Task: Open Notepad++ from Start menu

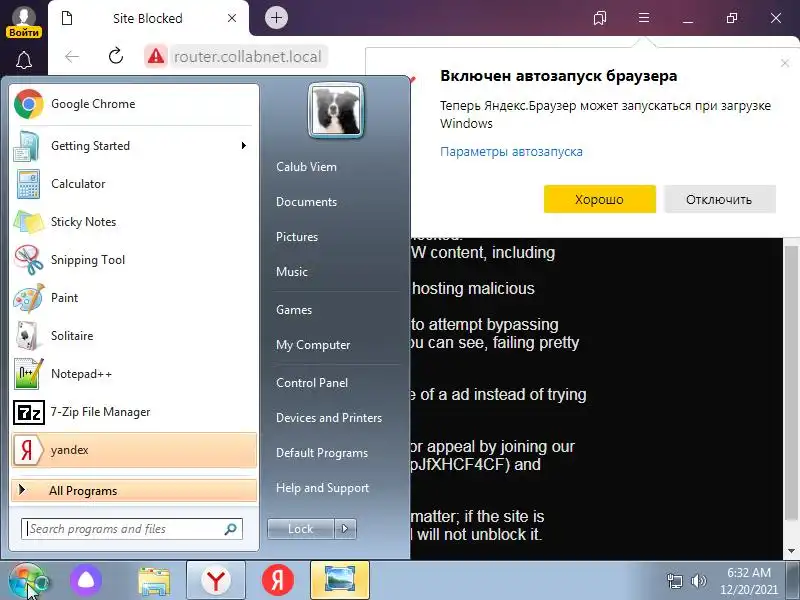Action: [x=134, y=374]
